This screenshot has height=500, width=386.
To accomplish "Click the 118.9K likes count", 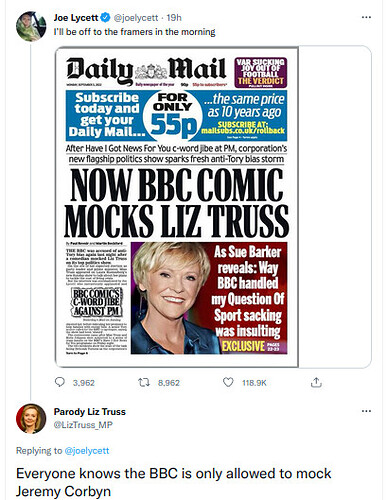I will [254, 383].
